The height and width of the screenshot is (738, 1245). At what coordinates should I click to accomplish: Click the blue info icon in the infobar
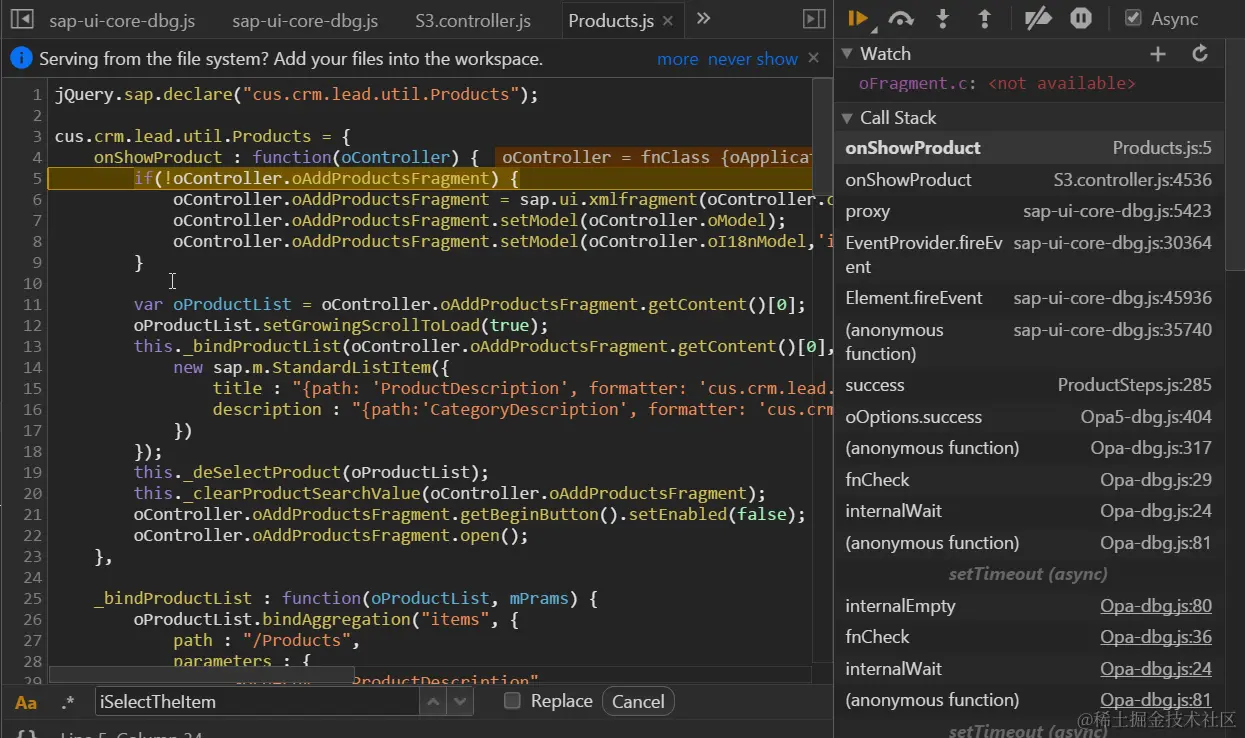pyautogui.click(x=21, y=59)
